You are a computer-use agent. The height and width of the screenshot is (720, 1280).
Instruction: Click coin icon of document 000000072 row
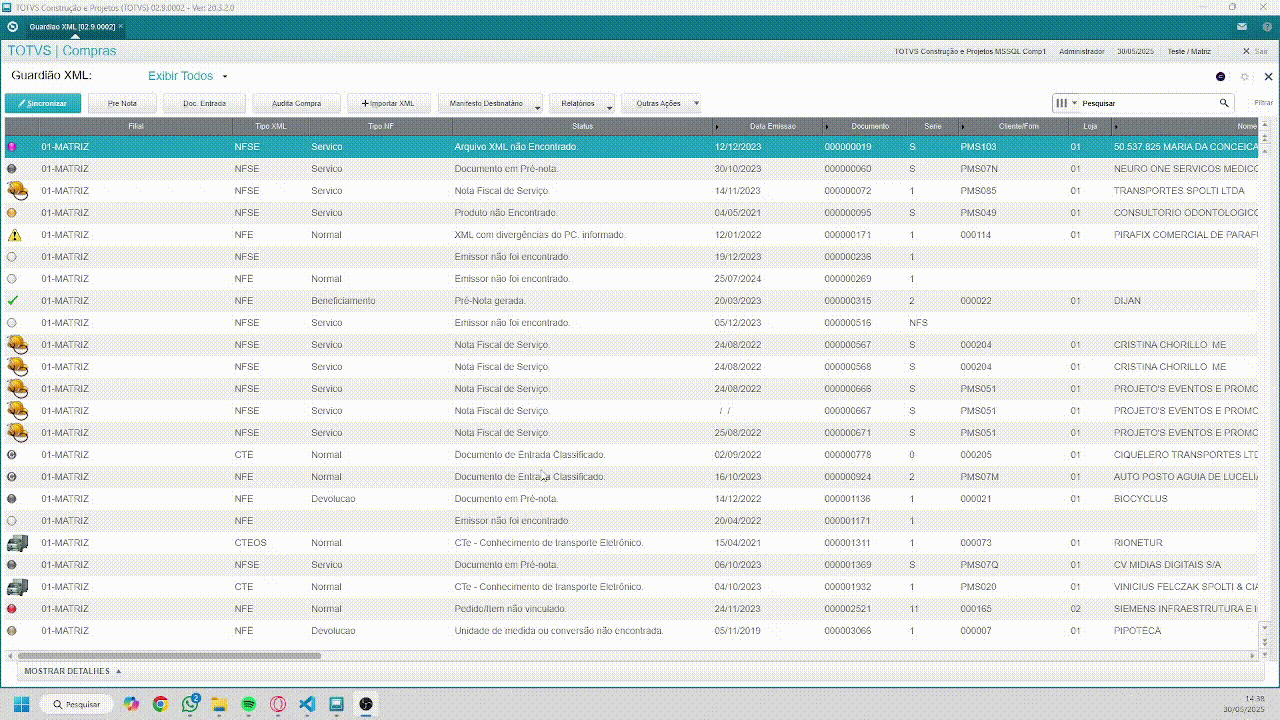point(17,191)
